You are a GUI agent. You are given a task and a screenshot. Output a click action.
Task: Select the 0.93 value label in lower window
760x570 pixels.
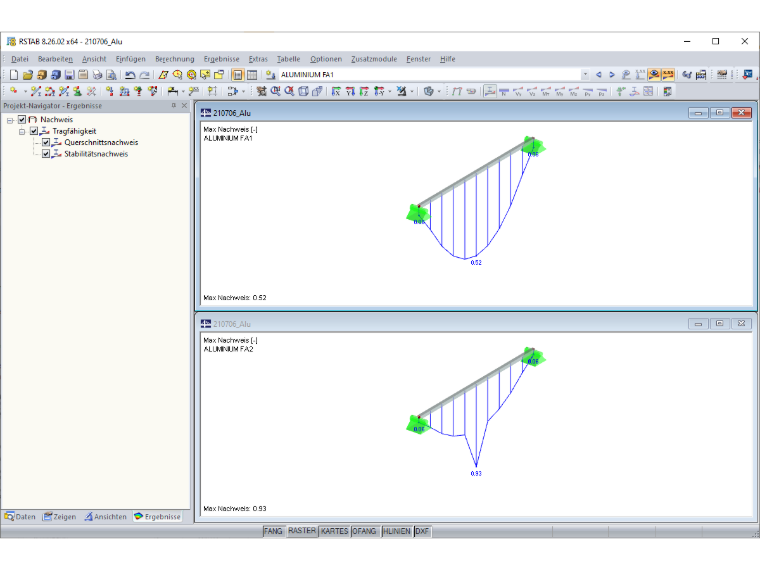476,474
